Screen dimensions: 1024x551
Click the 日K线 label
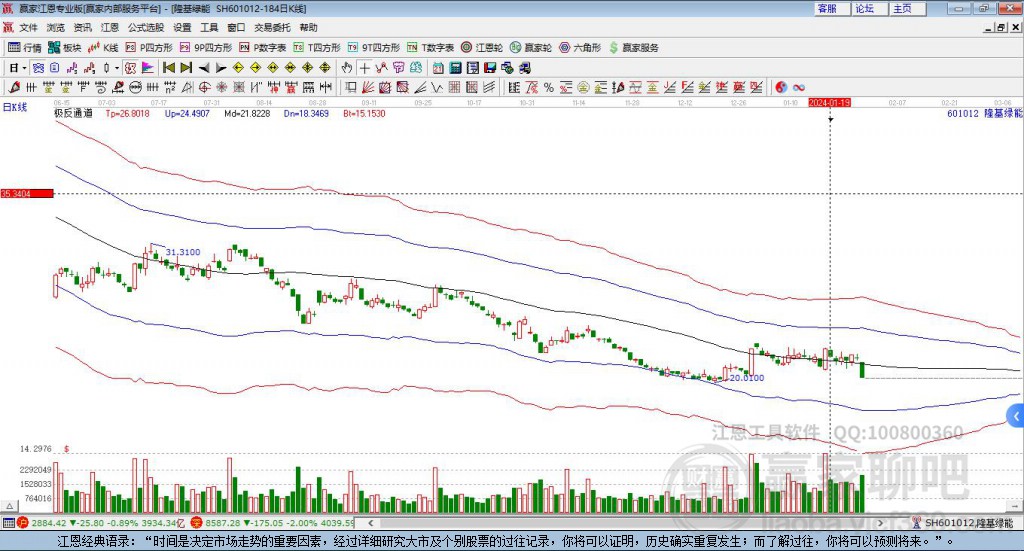tap(15, 107)
